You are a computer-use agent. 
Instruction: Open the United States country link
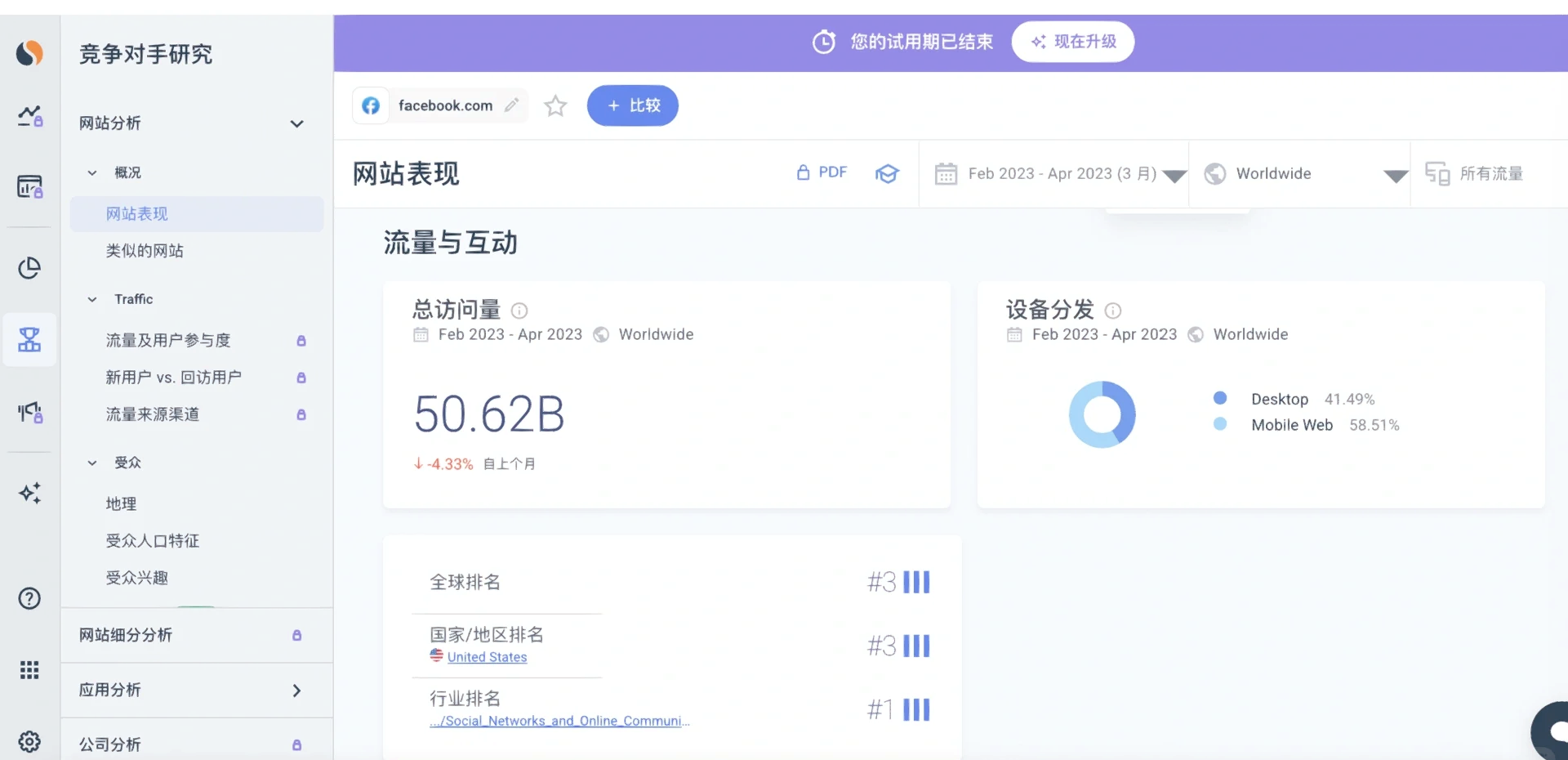point(487,657)
